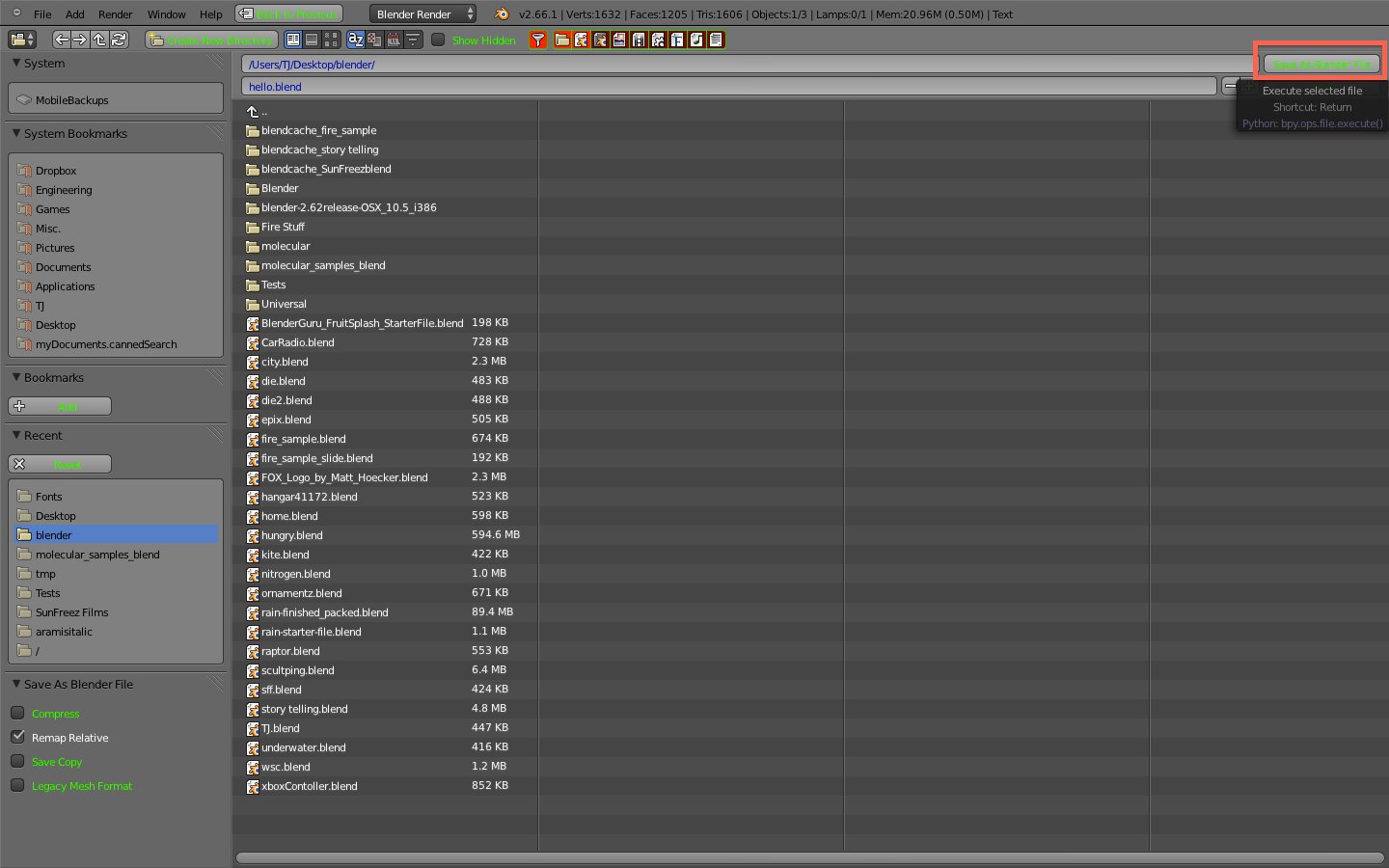The height and width of the screenshot is (868, 1389).
Task: Open the Help menu
Action: pos(211,14)
